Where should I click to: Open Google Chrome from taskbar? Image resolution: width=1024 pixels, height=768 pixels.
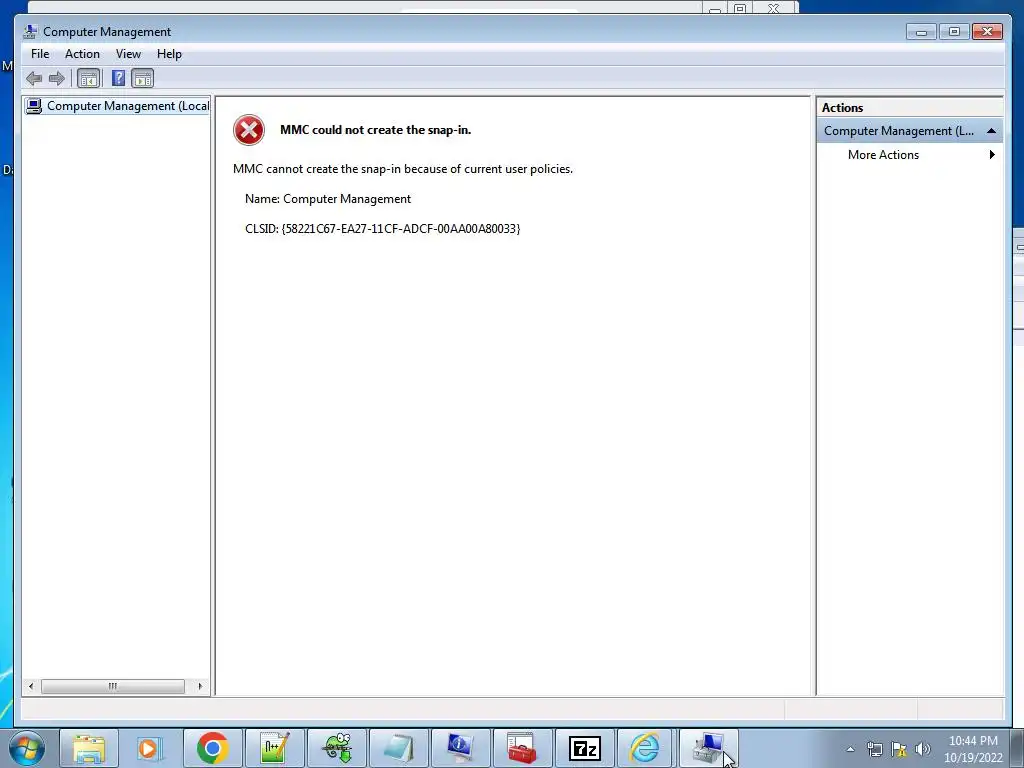point(212,748)
